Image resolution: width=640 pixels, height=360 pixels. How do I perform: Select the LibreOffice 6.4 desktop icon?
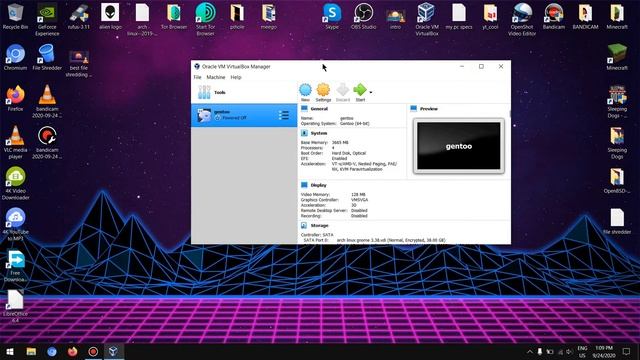16,306
